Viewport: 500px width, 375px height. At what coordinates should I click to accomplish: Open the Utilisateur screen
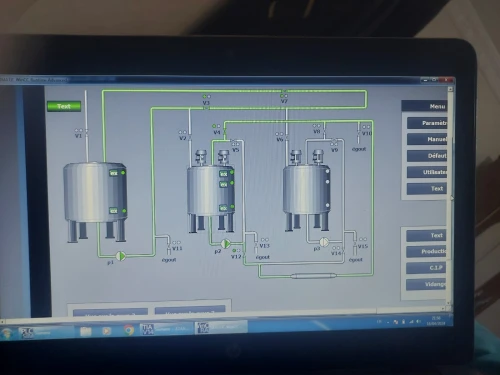coord(427,172)
